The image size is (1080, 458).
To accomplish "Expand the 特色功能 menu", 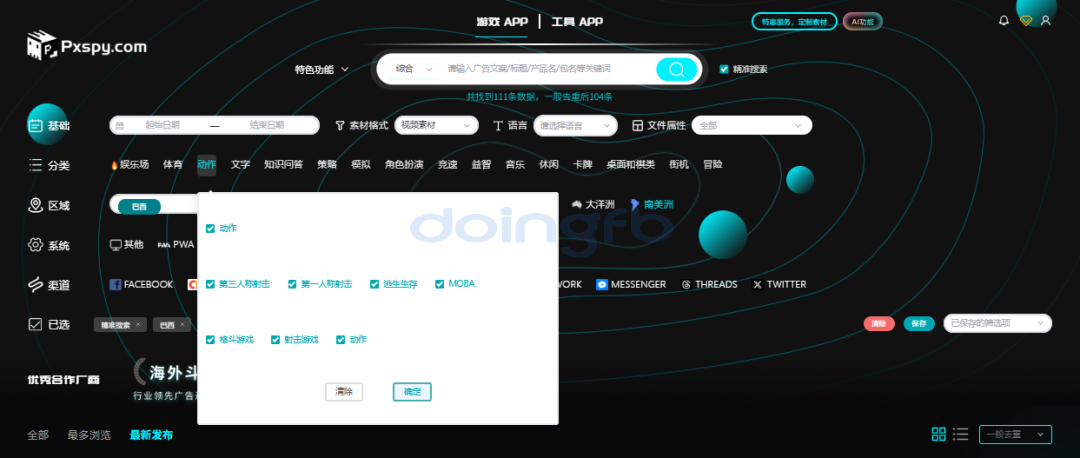I will [x=321, y=69].
